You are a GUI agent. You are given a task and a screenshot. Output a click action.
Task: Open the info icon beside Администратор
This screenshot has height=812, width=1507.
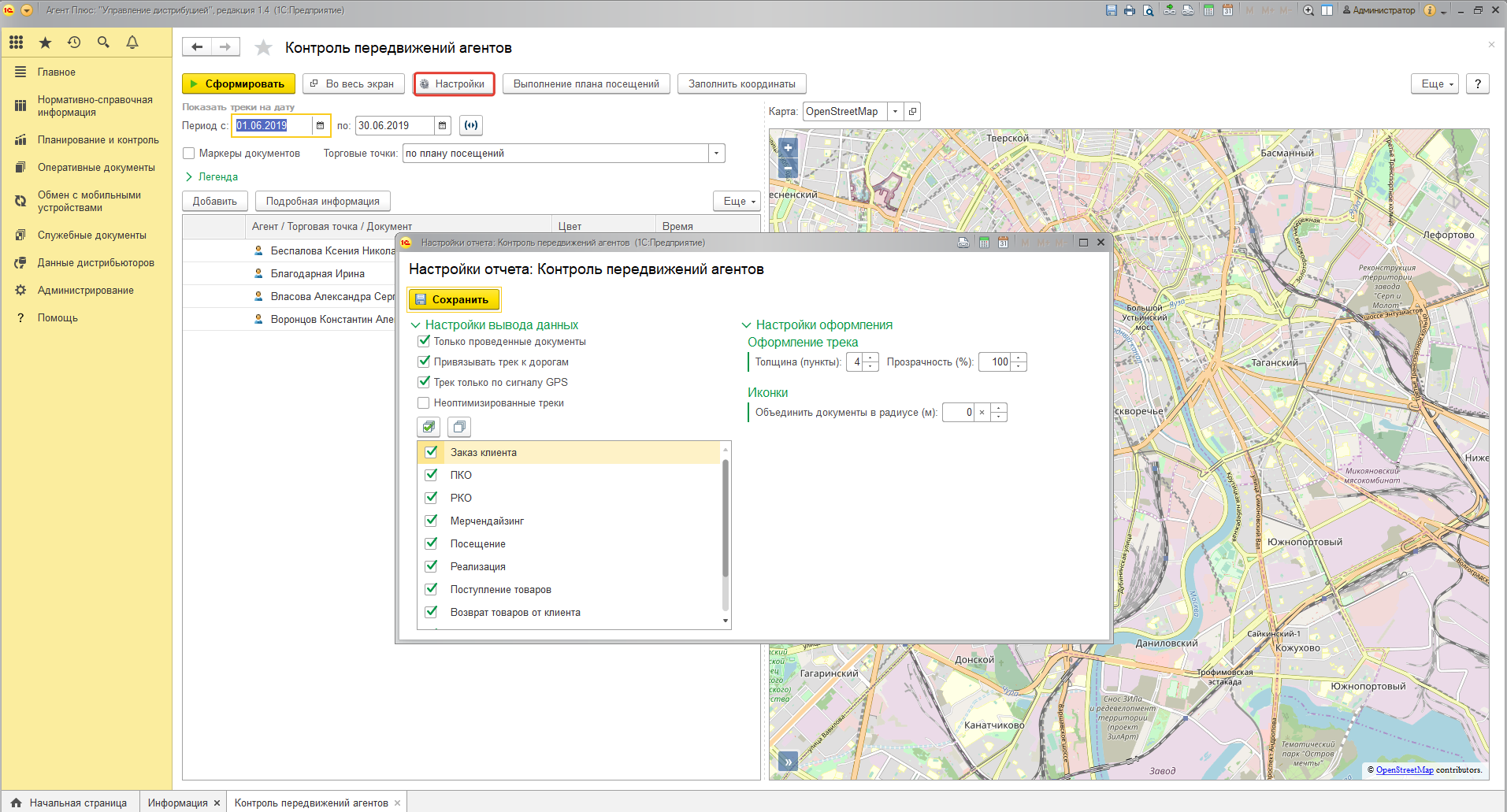1430,10
